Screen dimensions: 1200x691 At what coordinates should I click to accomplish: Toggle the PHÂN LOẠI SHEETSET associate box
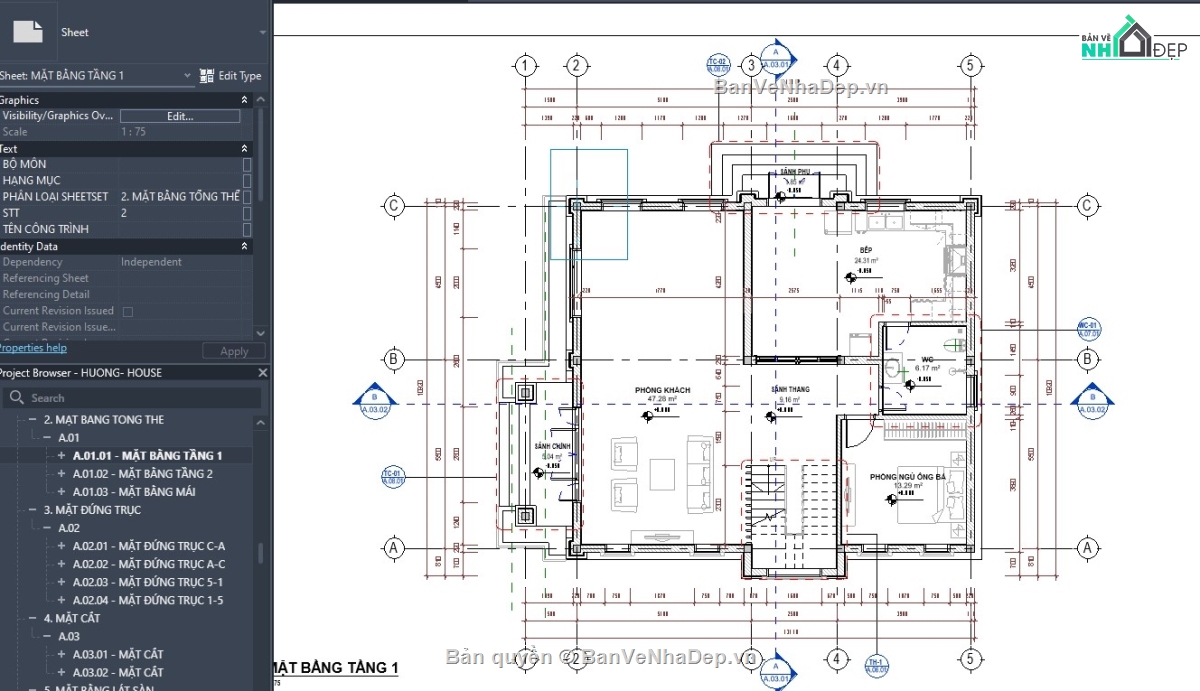click(247, 197)
